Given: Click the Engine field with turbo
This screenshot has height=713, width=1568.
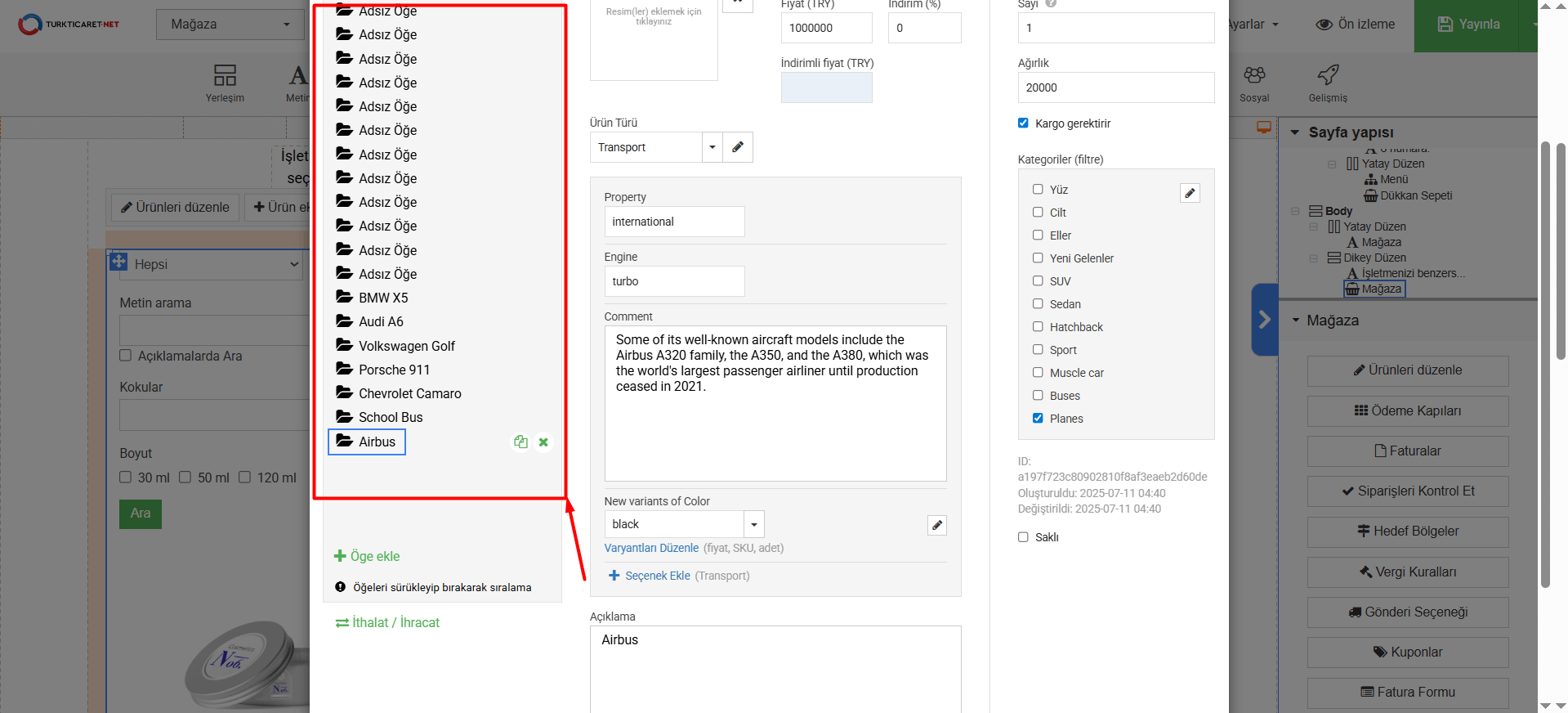Looking at the screenshot, I should [674, 281].
